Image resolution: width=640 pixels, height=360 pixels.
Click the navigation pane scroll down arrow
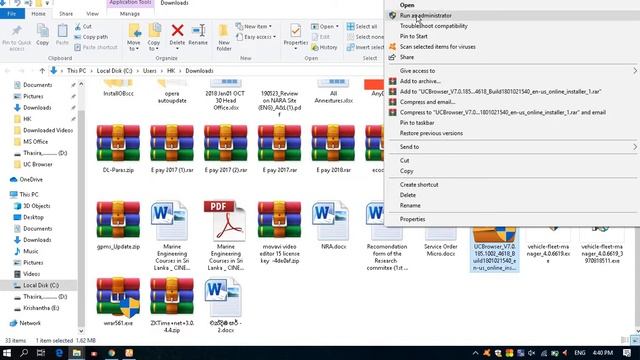(81, 331)
